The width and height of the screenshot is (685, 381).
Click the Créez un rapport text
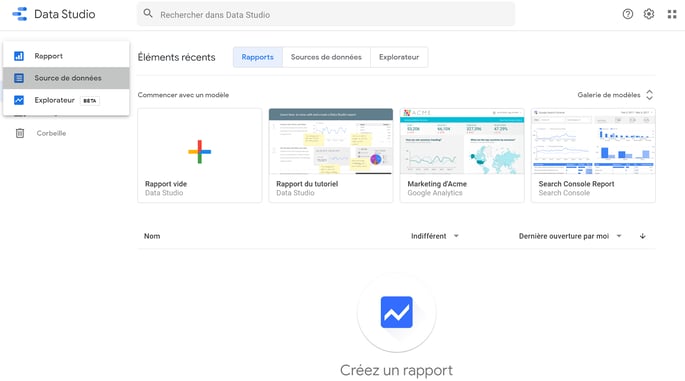[x=396, y=370]
